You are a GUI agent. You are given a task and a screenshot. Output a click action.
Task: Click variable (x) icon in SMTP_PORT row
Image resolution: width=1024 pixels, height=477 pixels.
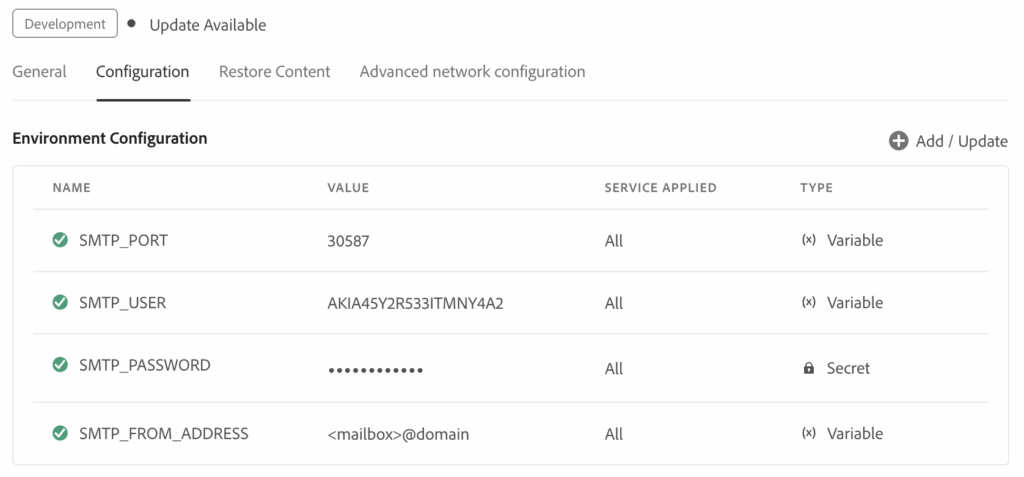pos(808,240)
